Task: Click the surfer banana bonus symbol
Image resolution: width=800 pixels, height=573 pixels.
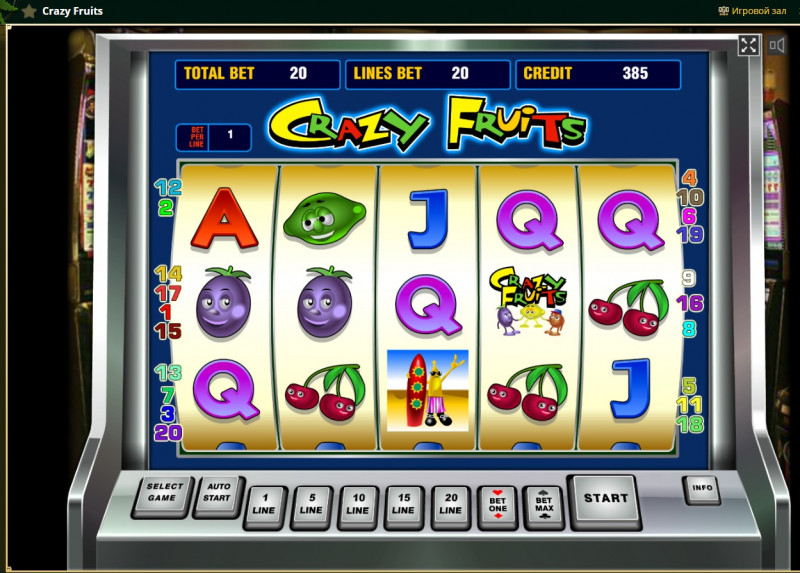Action: coord(428,390)
